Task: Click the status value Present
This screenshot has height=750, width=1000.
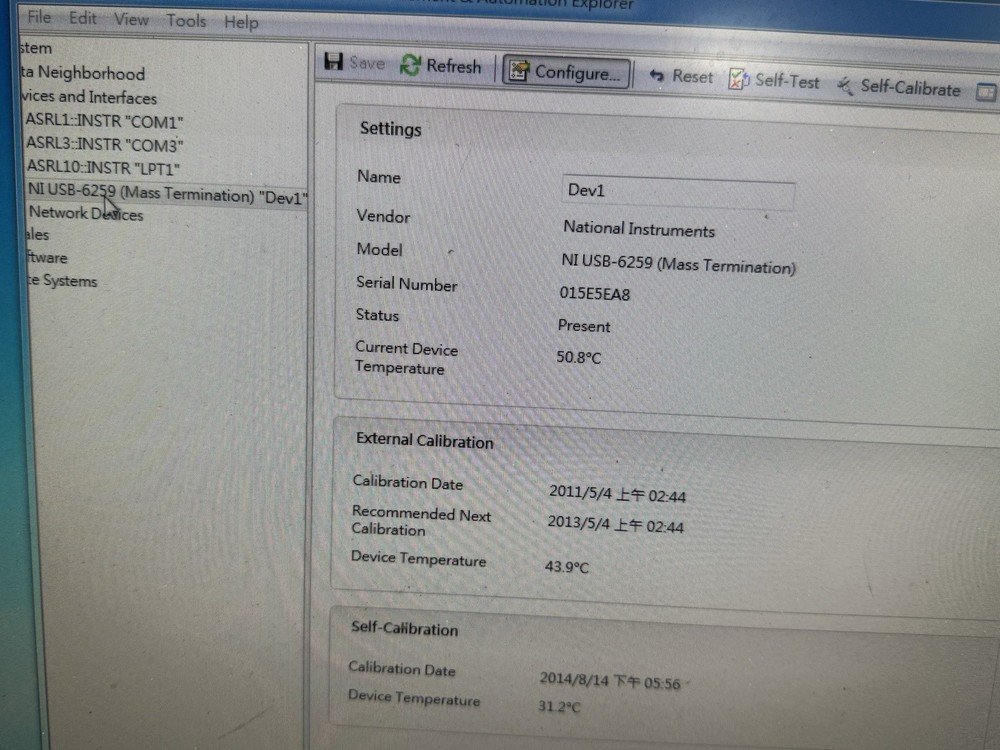Action: (x=584, y=326)
